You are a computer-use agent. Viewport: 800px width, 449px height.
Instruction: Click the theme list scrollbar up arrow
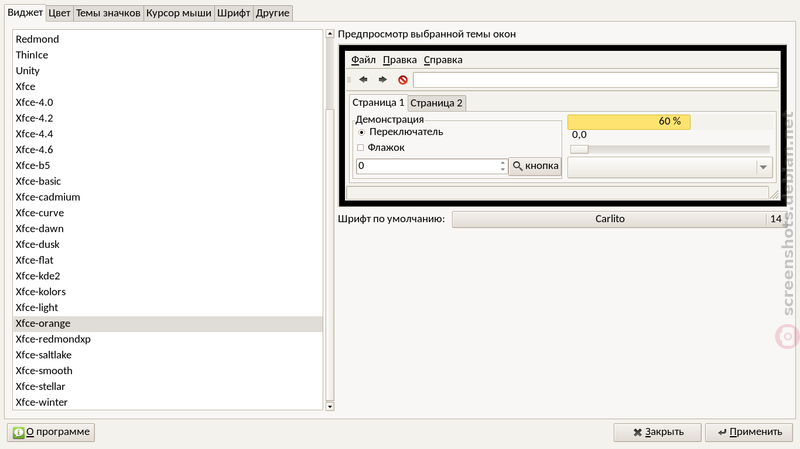330,34
